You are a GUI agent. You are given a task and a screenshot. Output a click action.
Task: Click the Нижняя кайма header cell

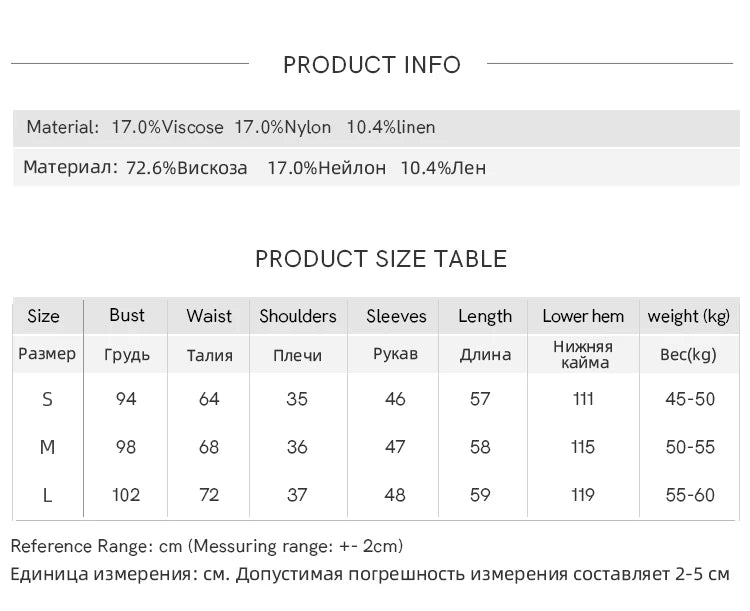point(584,355)
